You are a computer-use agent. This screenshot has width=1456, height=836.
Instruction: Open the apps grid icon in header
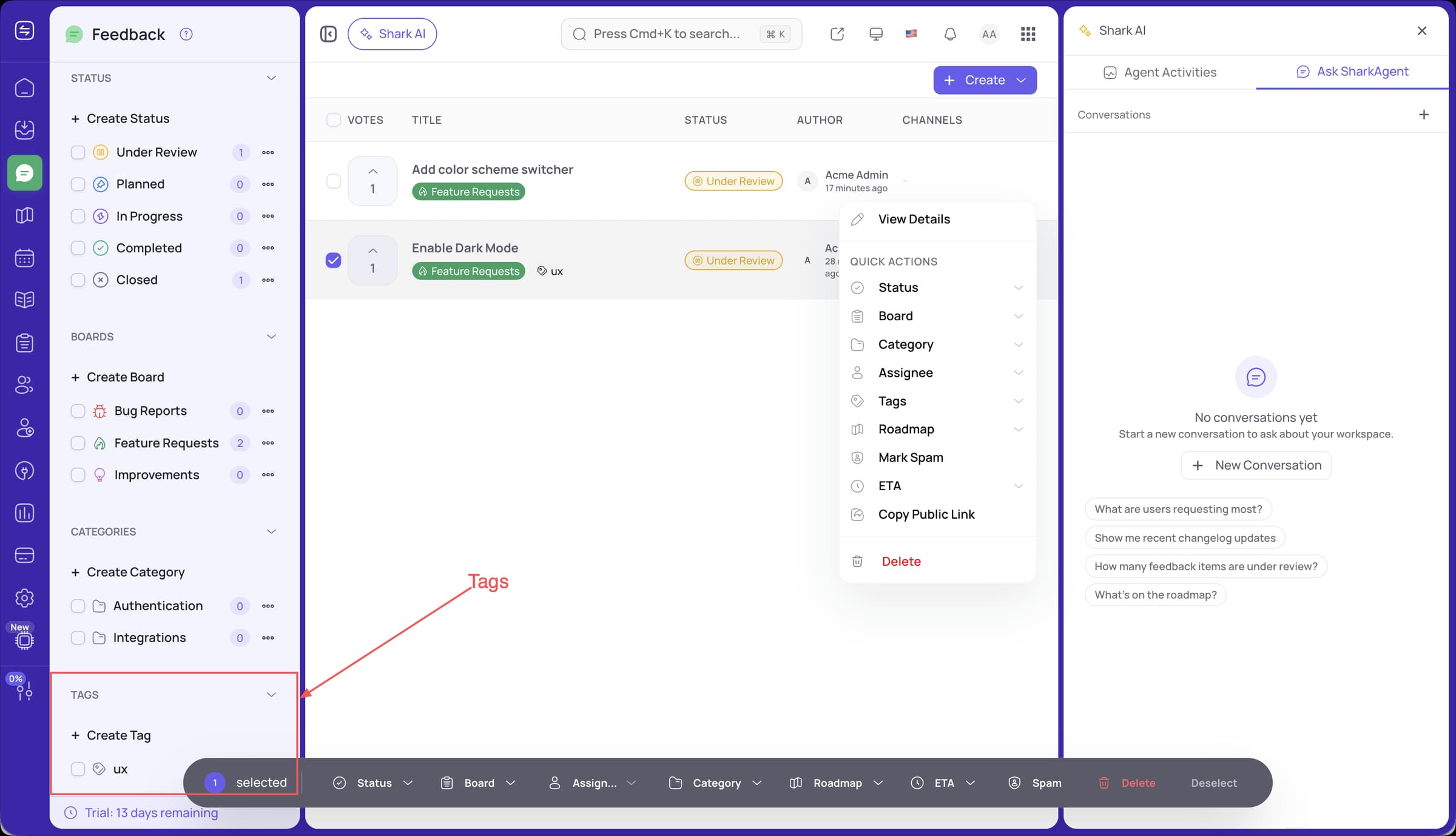1028,34
